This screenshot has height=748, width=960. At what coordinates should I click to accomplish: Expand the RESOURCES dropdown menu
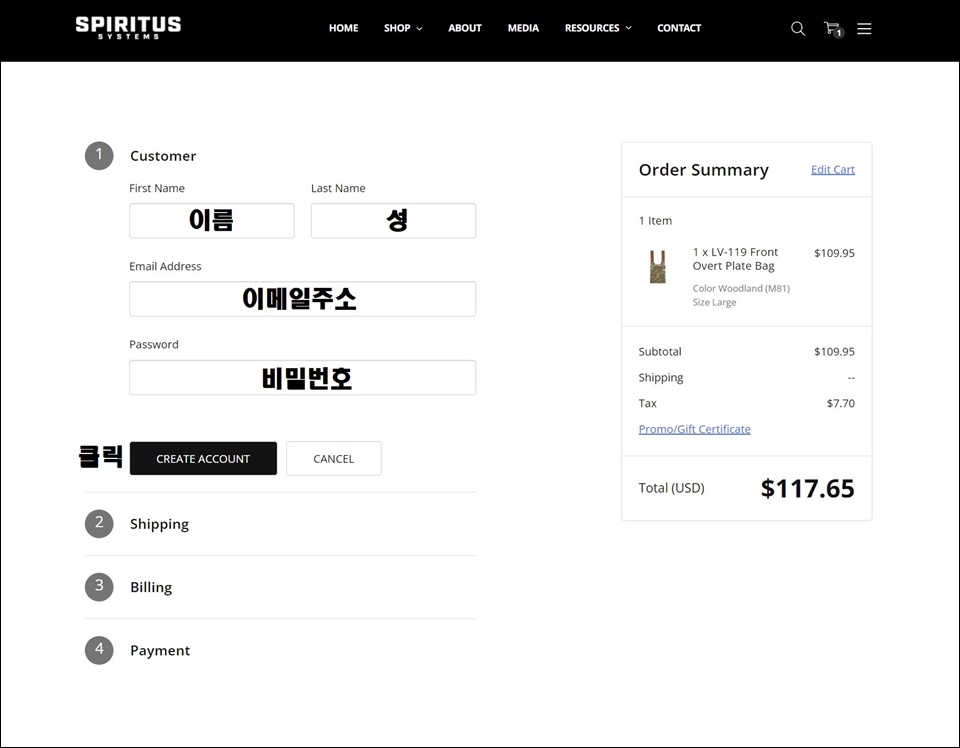(598, 28)
